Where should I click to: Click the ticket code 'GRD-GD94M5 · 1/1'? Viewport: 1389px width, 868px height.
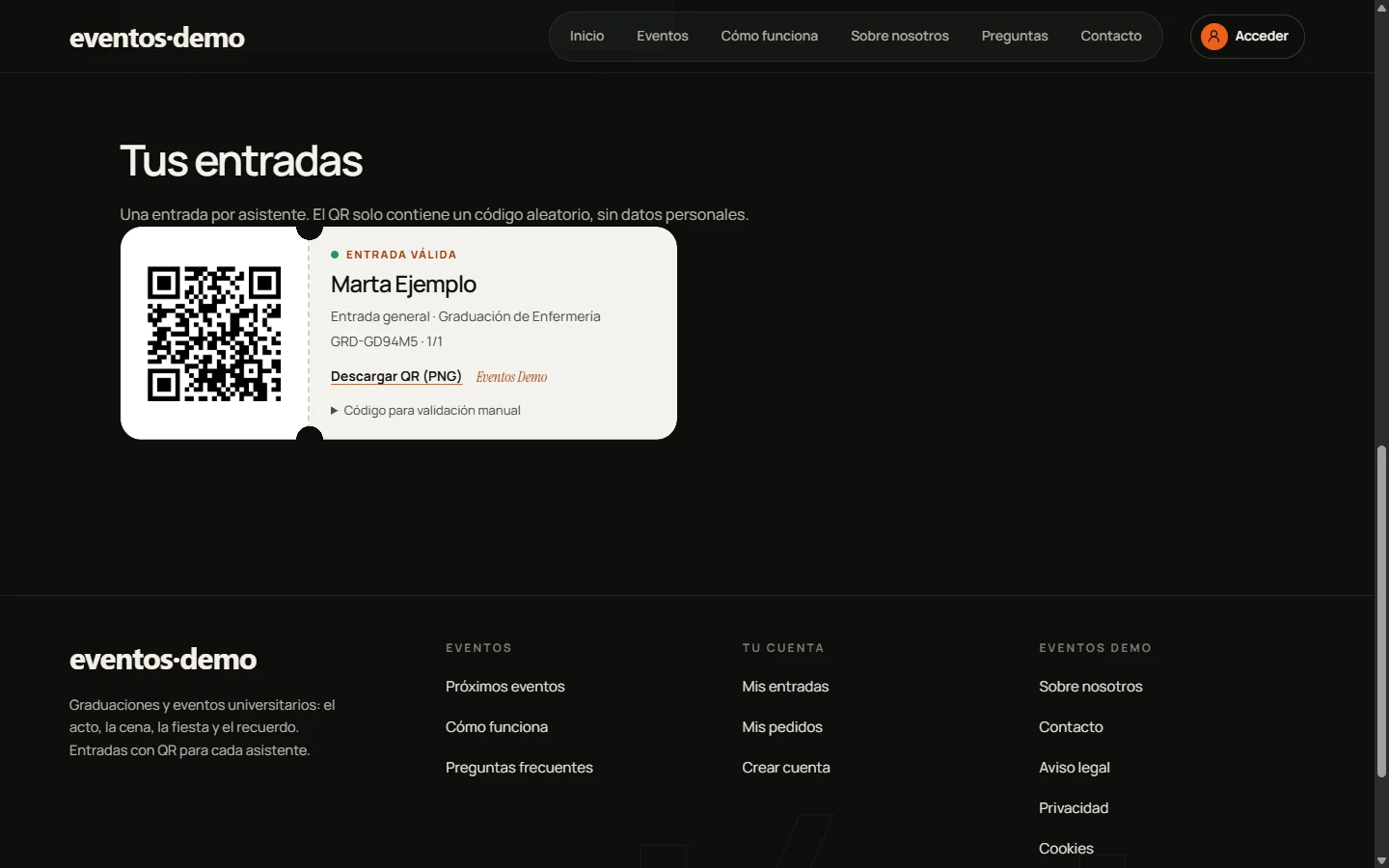pos(387,341)
